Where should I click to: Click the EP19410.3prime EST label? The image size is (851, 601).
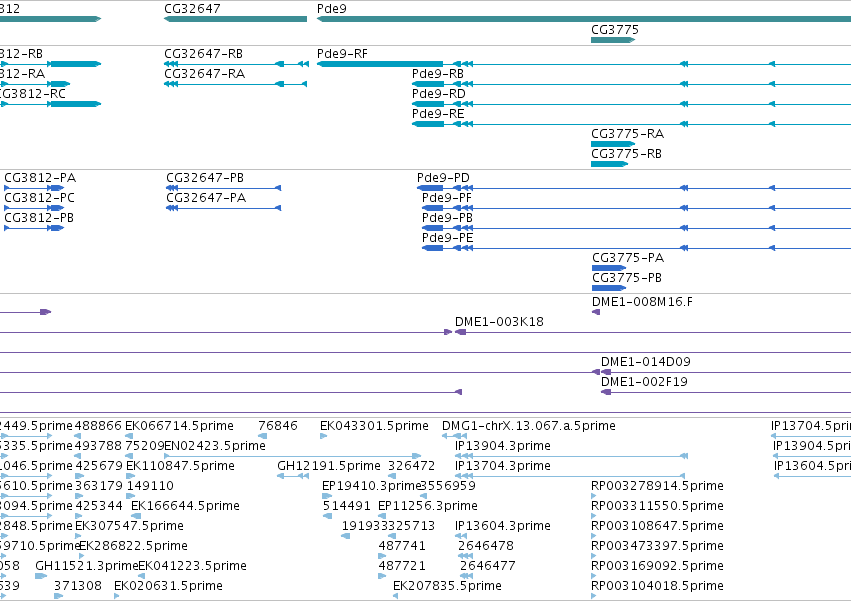pos(372,486)
